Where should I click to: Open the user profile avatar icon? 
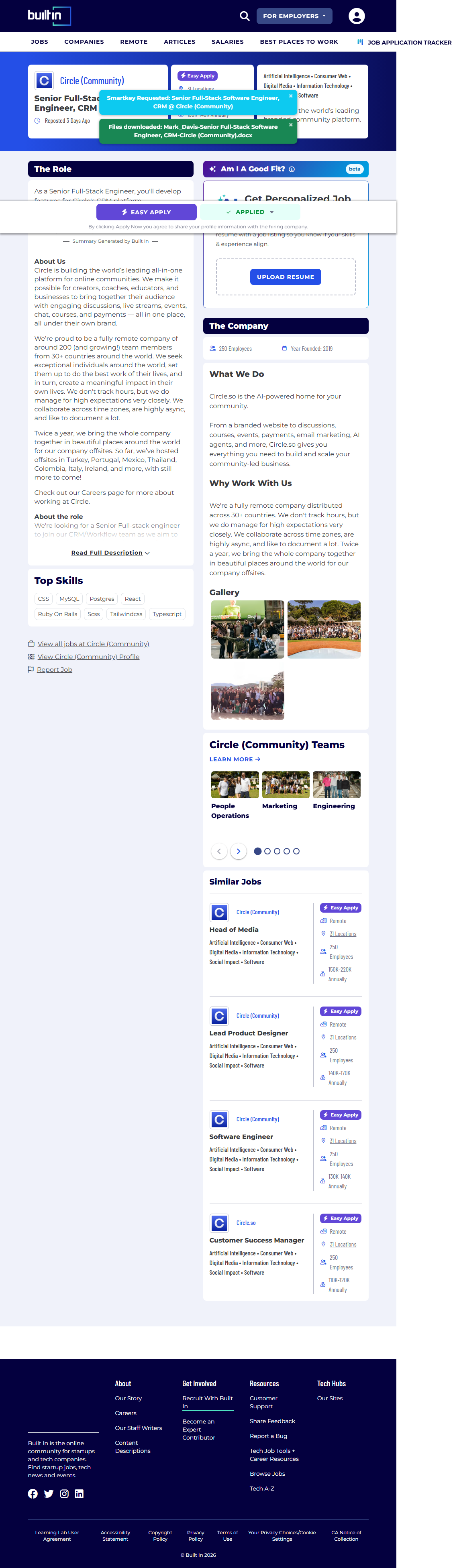(356, 16)
